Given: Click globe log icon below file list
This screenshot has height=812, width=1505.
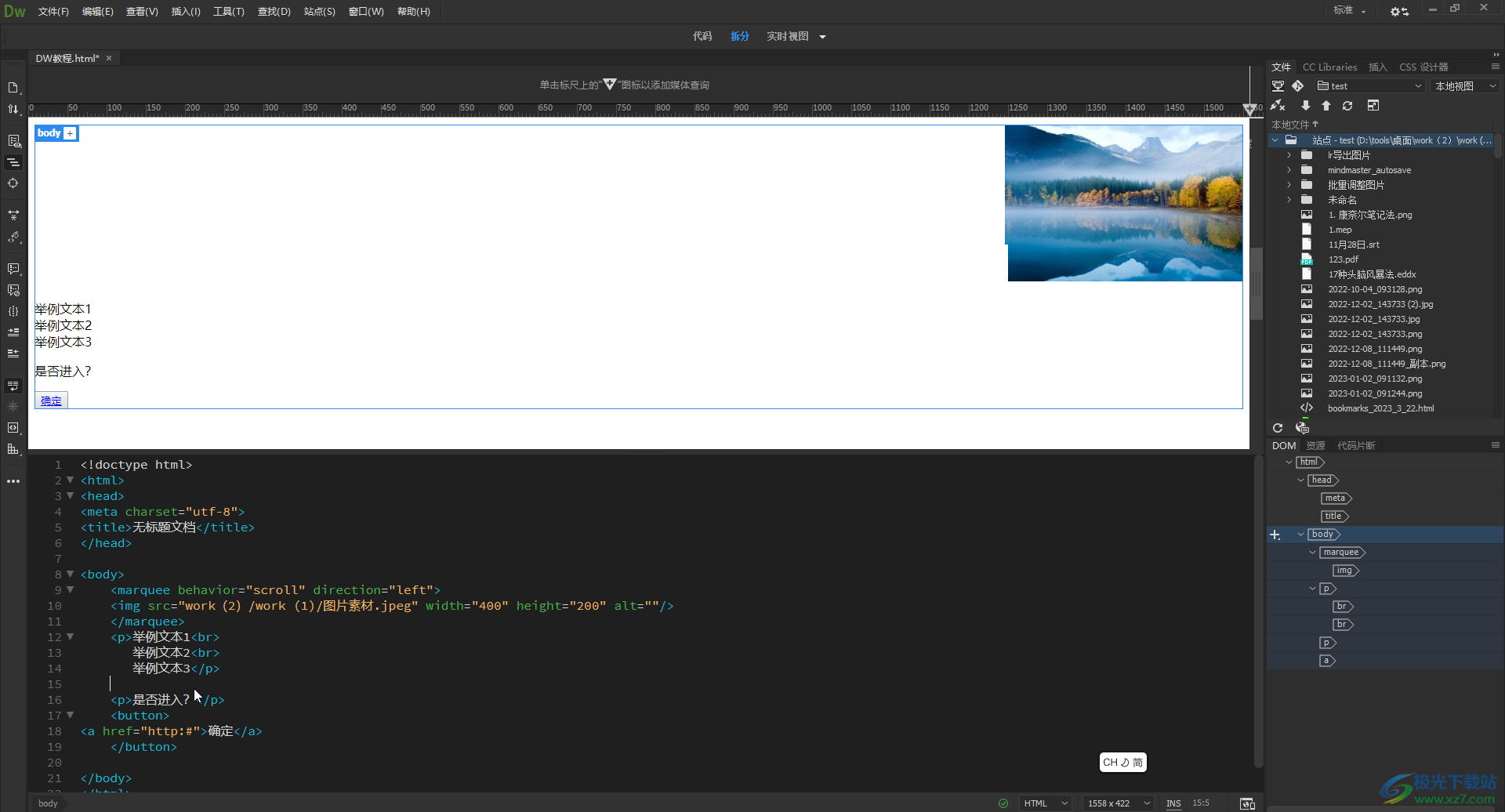Looking at the screenshot, I should click(x=1302, y=428).
